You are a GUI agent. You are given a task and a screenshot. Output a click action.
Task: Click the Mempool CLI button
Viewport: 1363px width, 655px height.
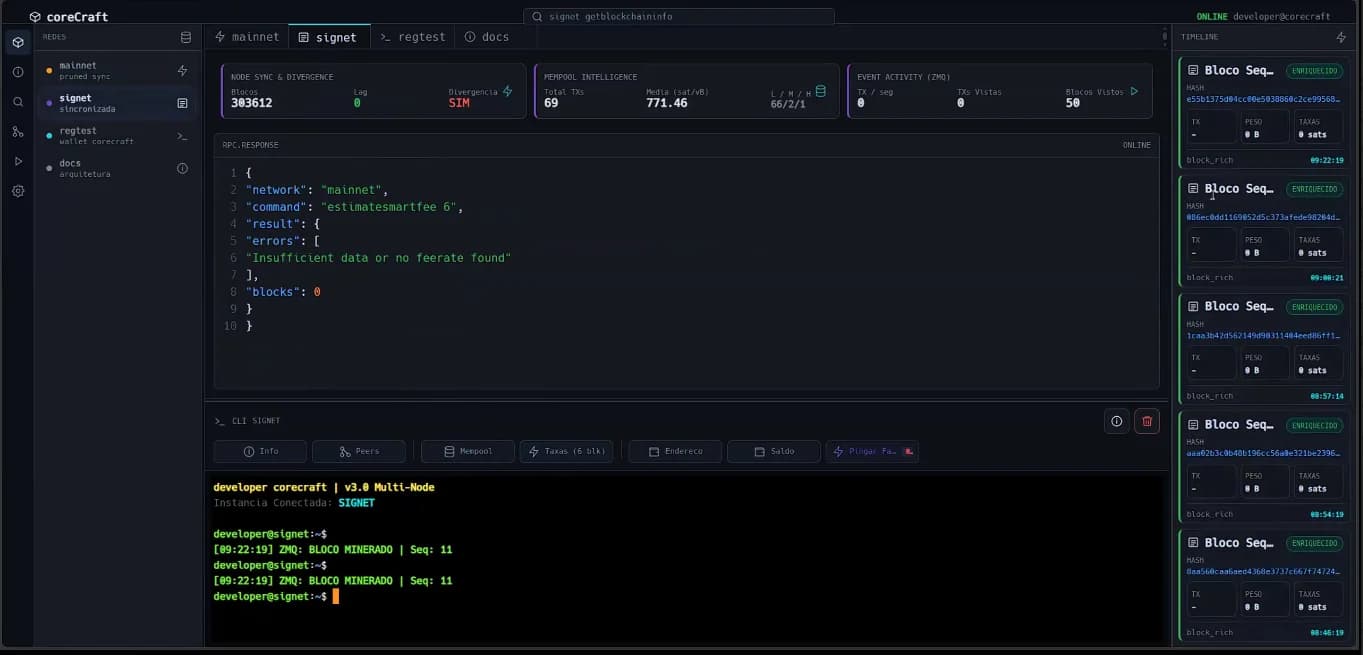[x=468, y=451]
